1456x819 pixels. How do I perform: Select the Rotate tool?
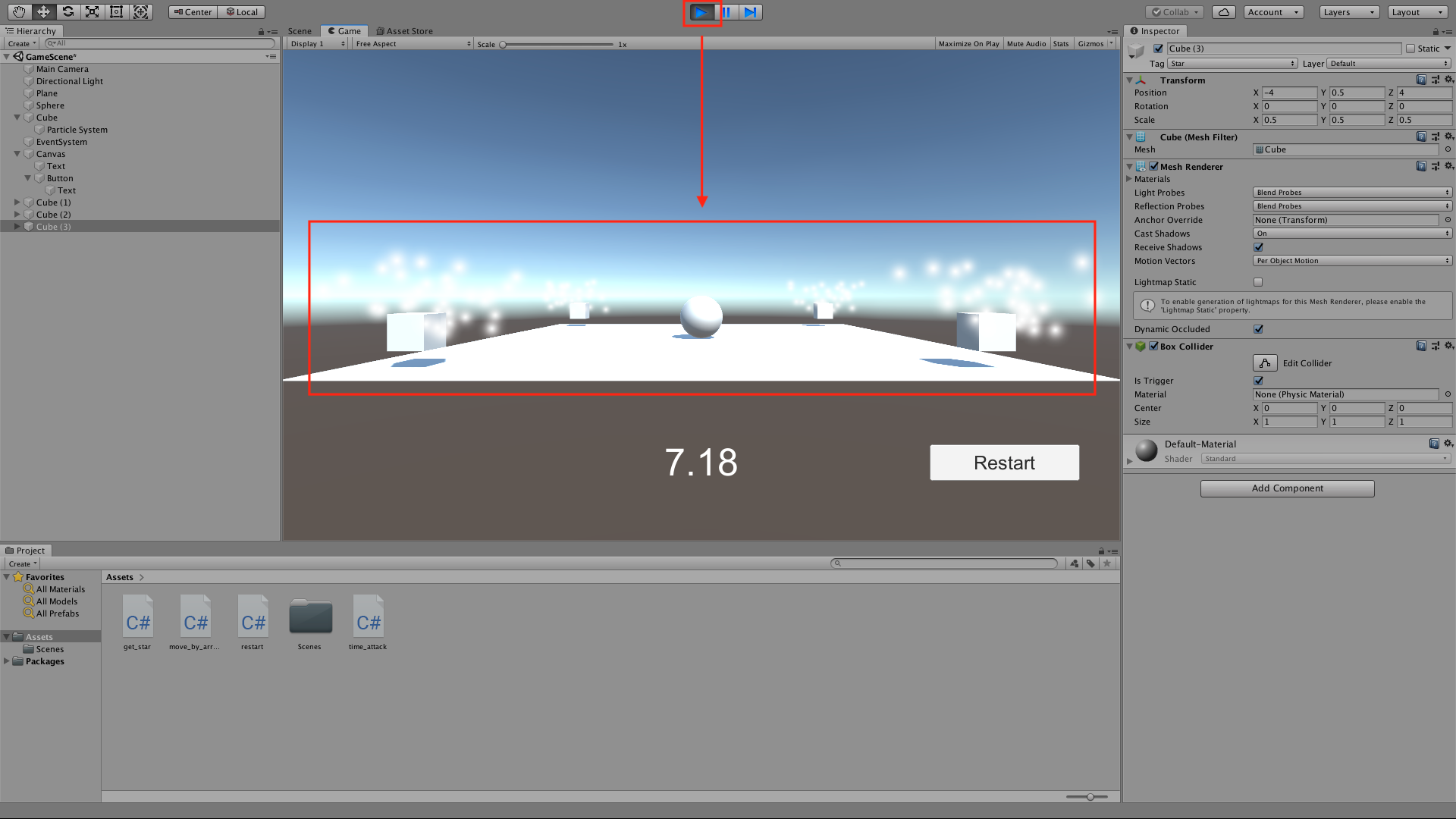point(67,12)
